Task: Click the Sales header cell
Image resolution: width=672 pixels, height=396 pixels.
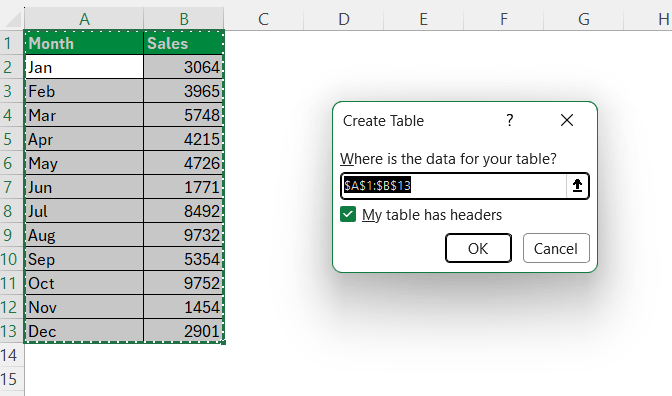Action: pos(184,43)
